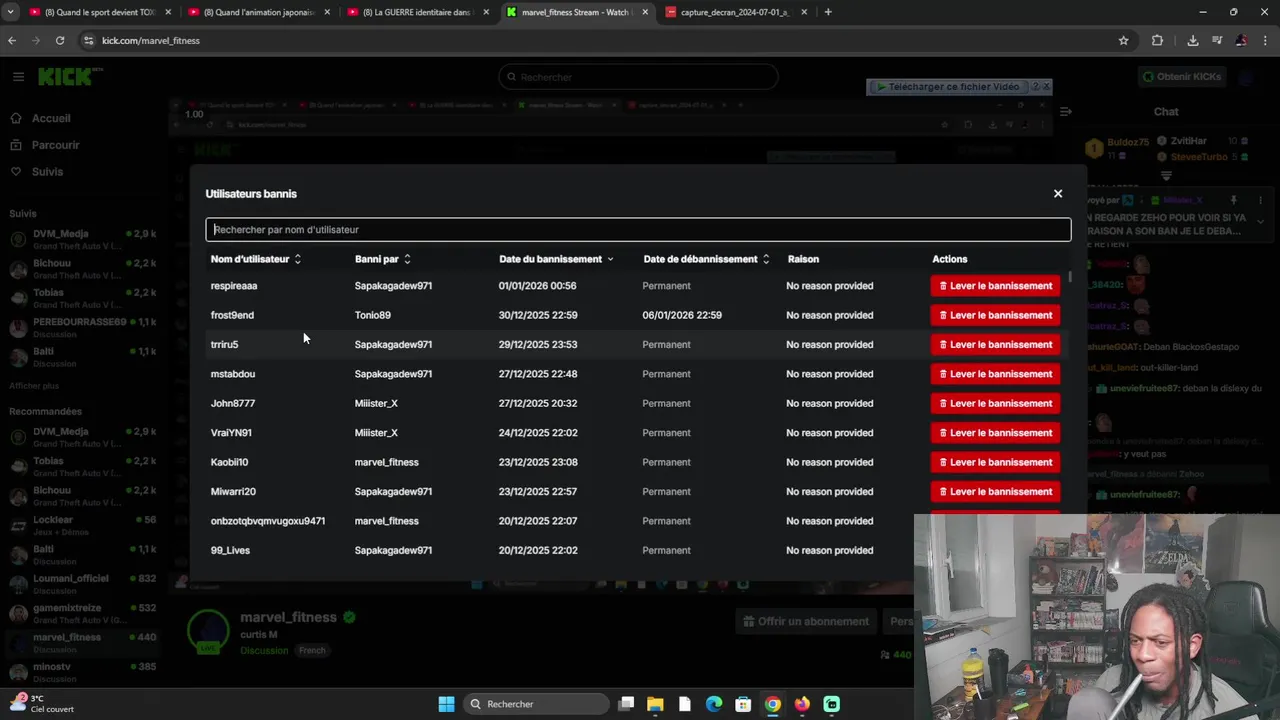Click the Raison column header
The width and height of the screenshot is (1280, 720).
tap(803, 259)
